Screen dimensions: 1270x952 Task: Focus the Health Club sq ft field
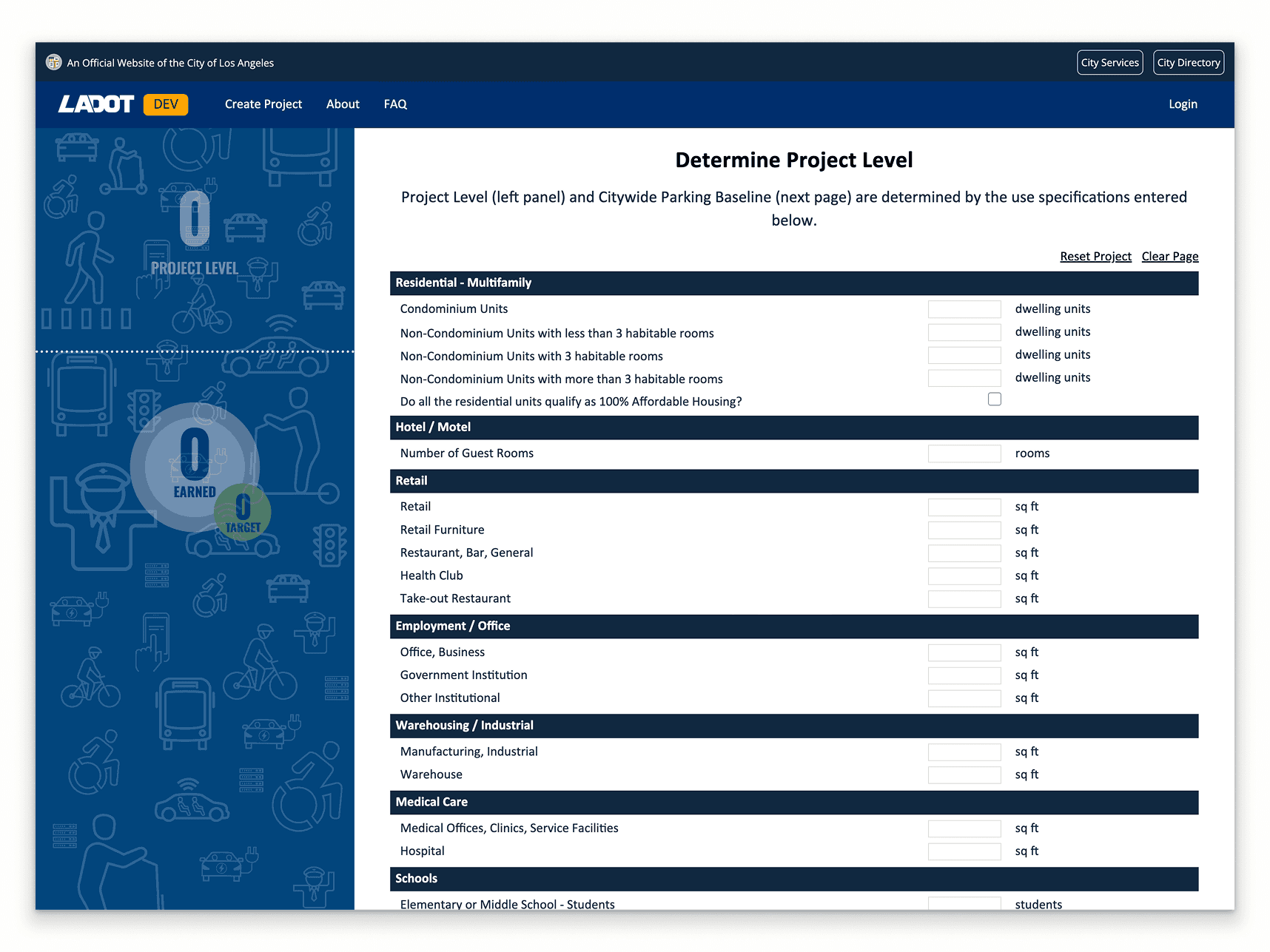[964, 576]
